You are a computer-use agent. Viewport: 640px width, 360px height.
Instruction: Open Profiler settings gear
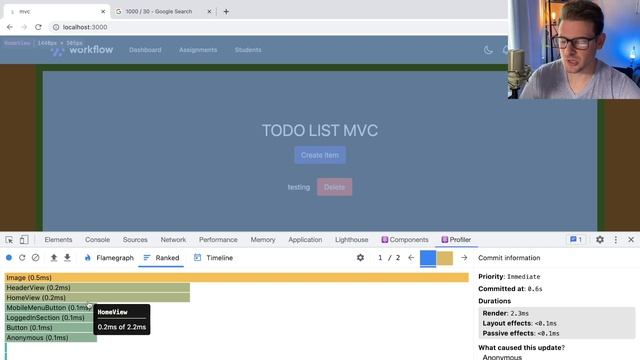[360, 258]
